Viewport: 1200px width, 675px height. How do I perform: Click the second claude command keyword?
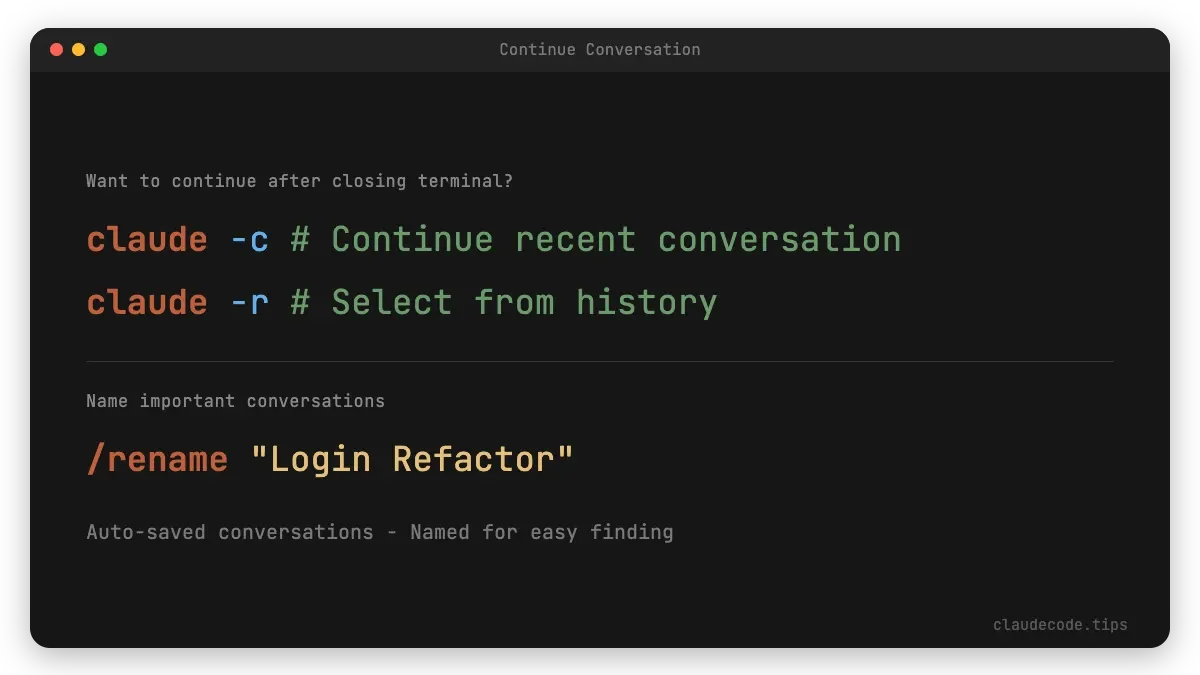point(146,302)
